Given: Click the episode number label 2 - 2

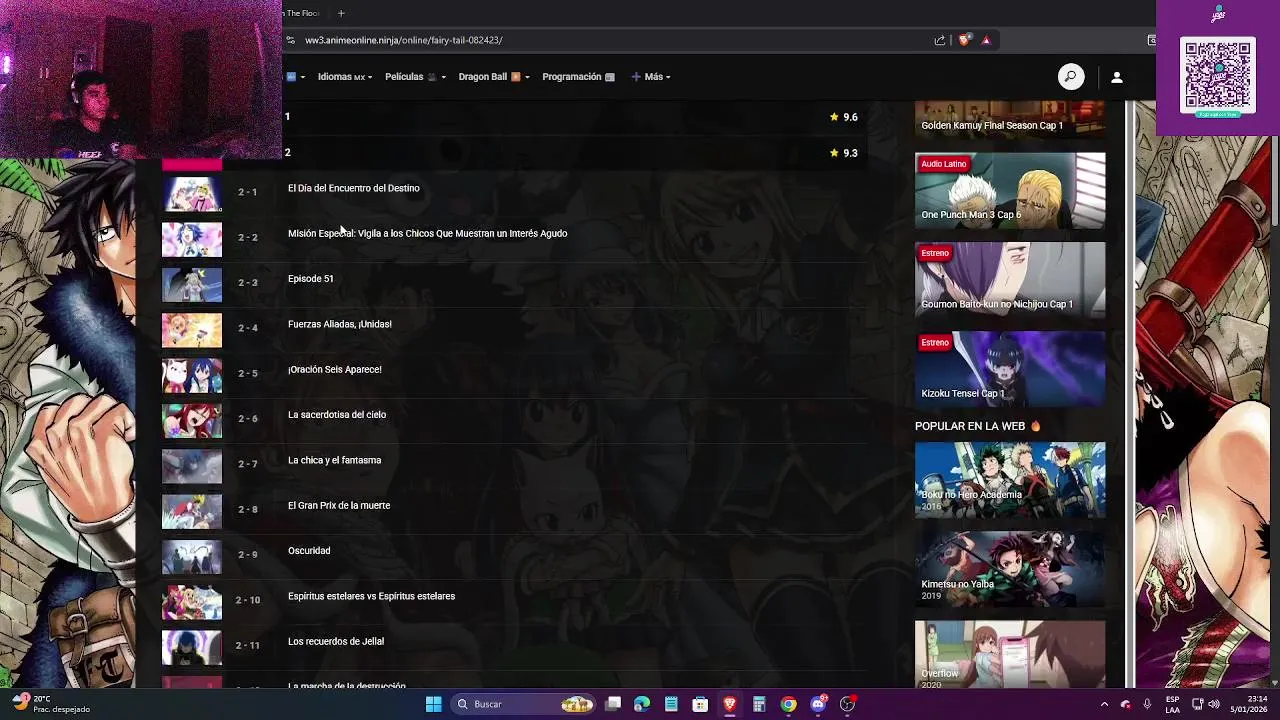Looking at the screenshot, I should click(247, 237).
